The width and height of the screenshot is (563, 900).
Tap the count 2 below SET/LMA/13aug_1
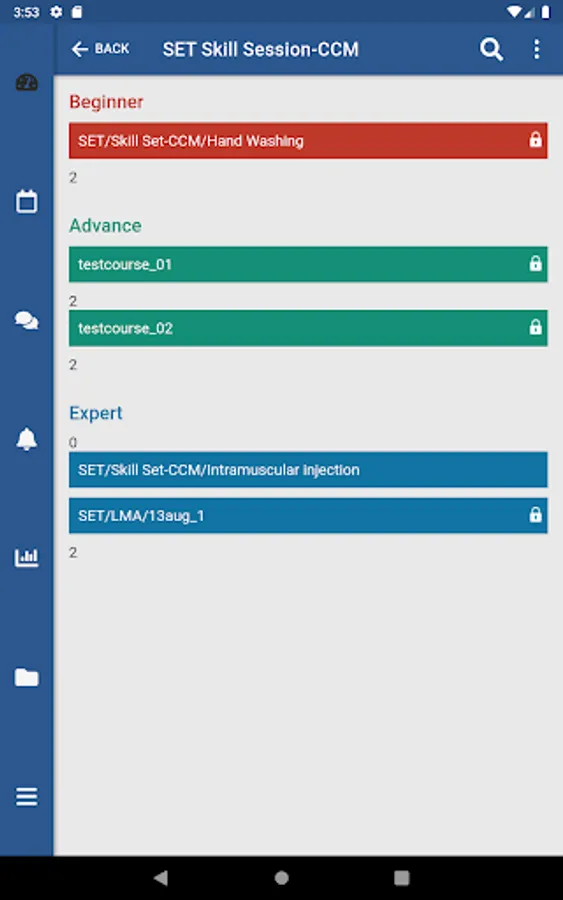point(73,552)
